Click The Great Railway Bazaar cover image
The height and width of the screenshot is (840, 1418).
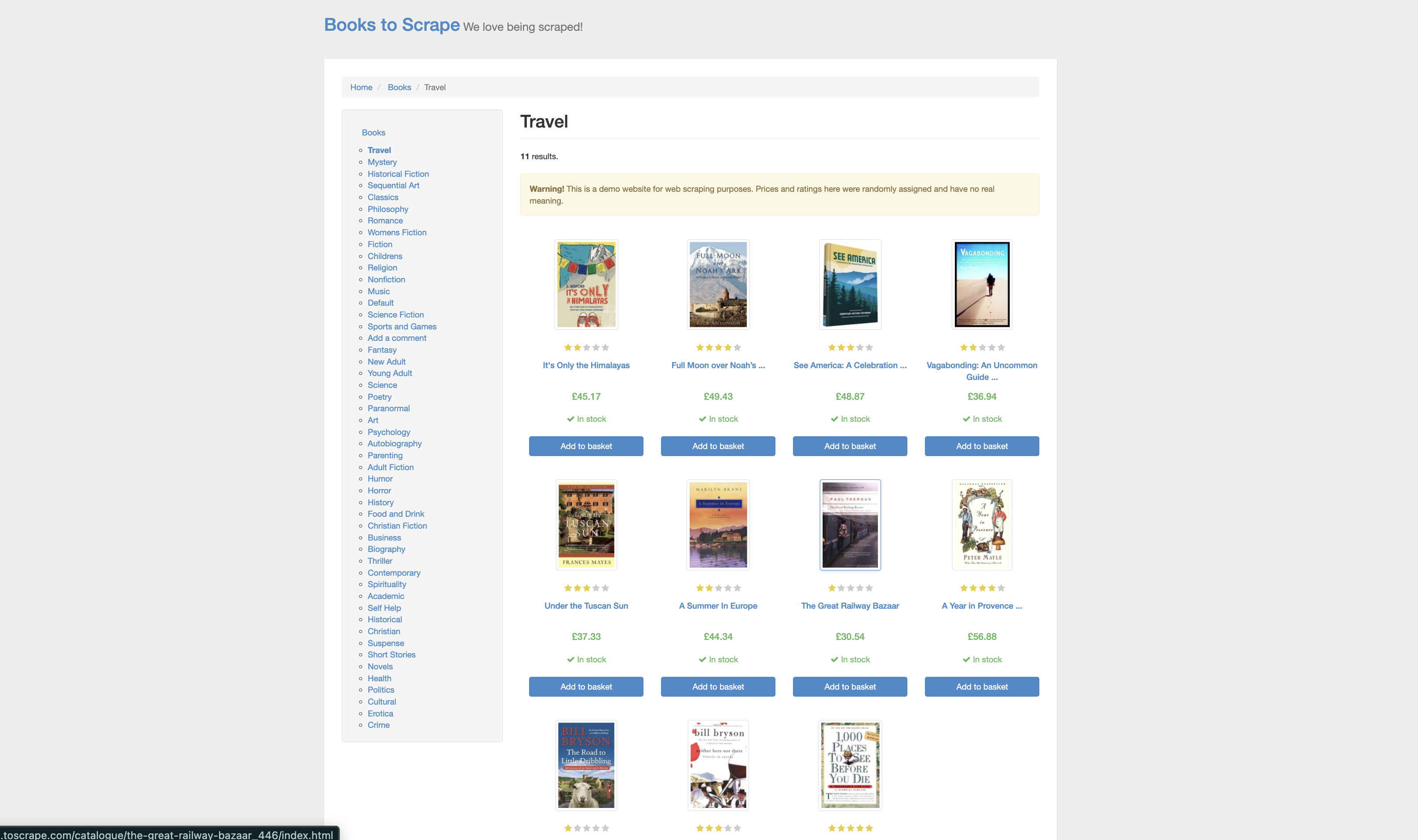(x=850, y=525)
